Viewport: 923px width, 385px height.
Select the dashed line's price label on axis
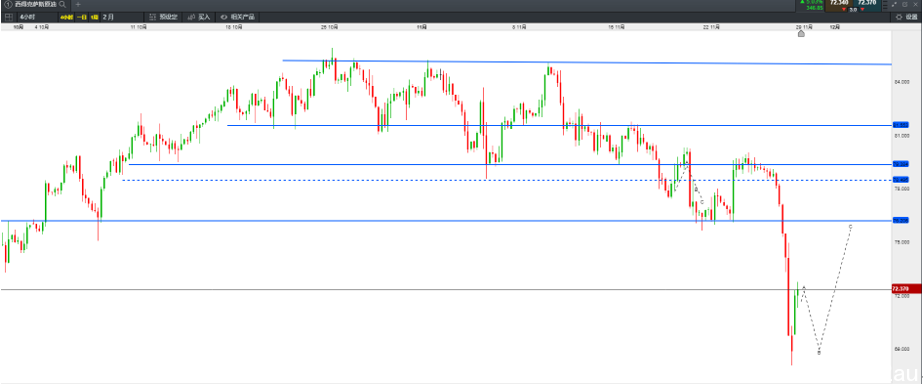(x=901, y=180)
